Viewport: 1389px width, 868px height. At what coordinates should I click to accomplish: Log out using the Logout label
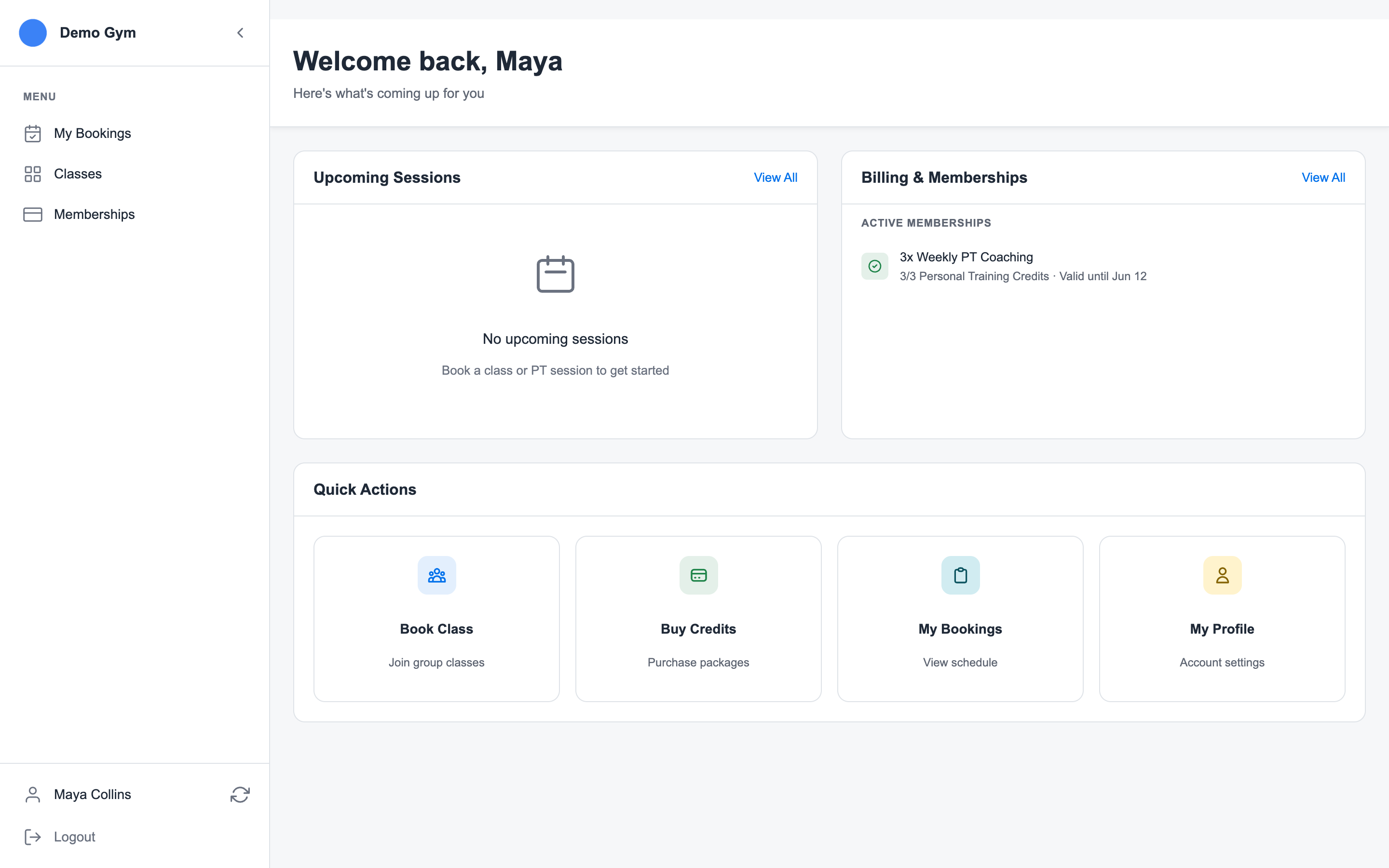coord(75,837)
